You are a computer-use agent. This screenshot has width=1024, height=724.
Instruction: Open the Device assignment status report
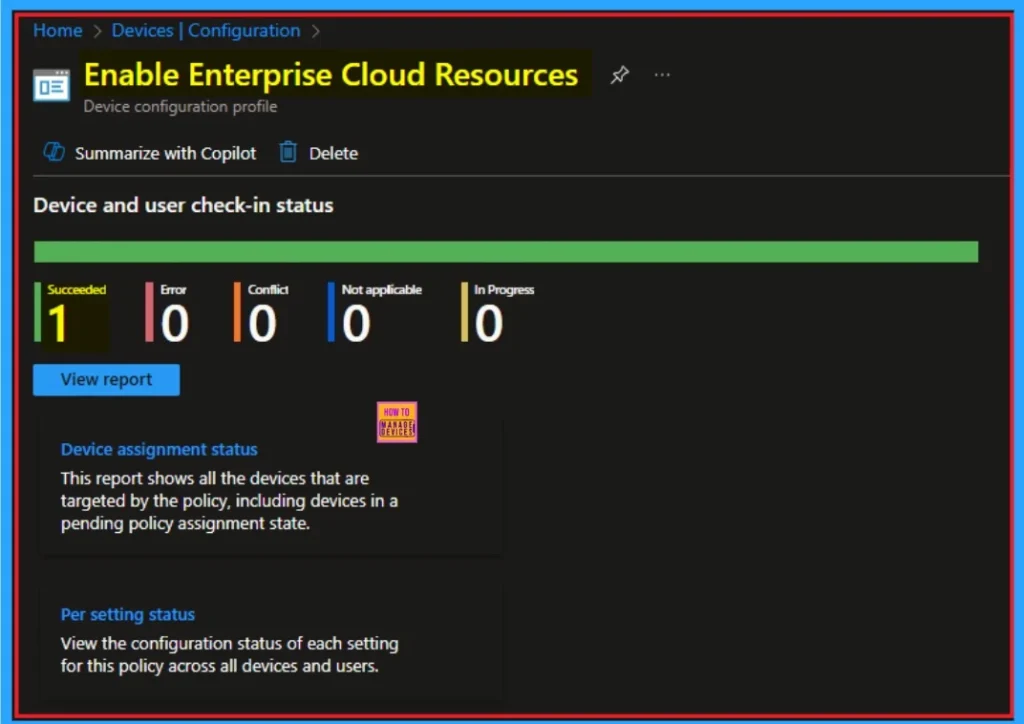pos(159,449)
